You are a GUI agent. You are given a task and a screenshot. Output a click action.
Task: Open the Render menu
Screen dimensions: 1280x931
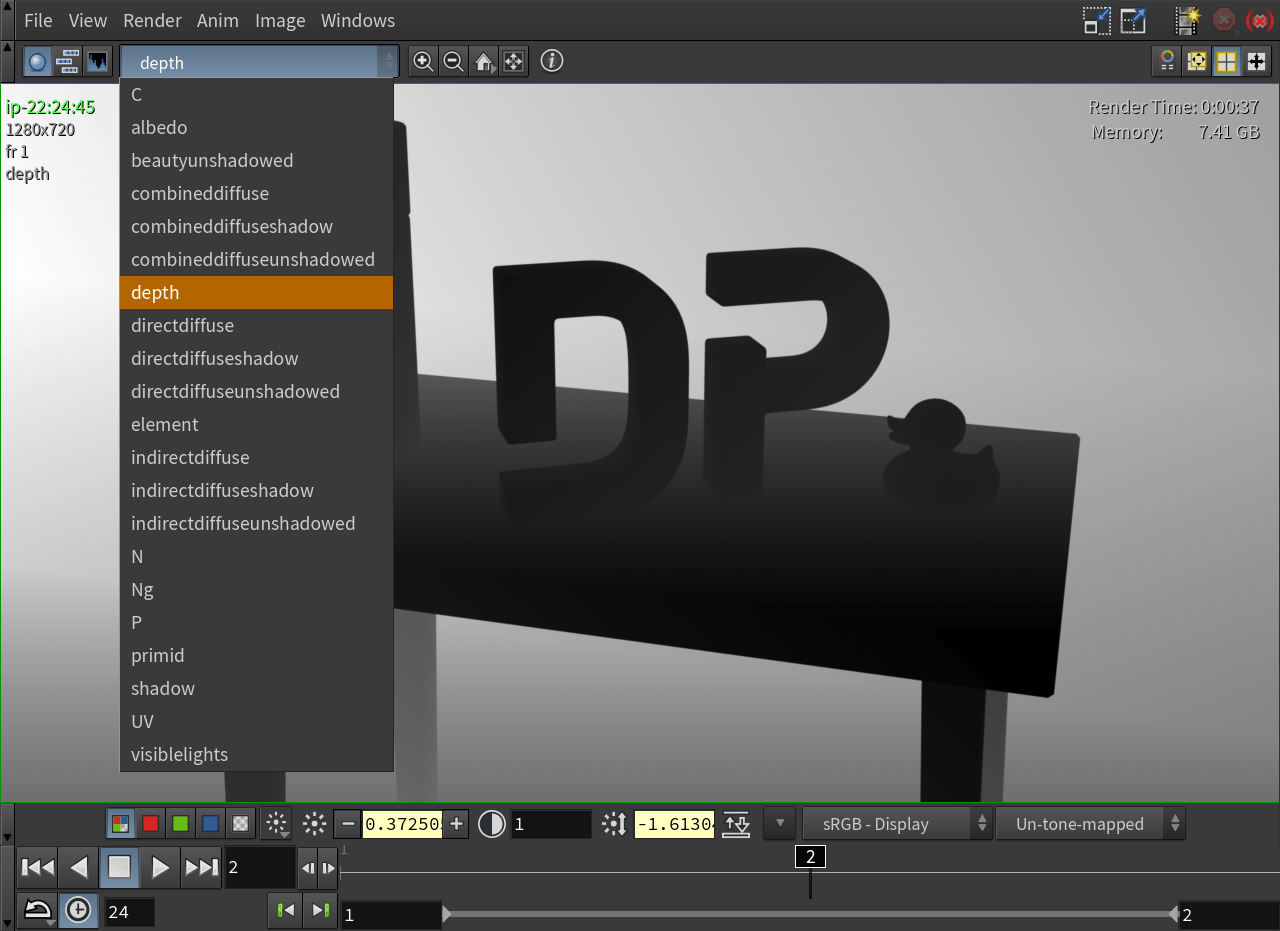pyautogui.click(x=152, y=20)
